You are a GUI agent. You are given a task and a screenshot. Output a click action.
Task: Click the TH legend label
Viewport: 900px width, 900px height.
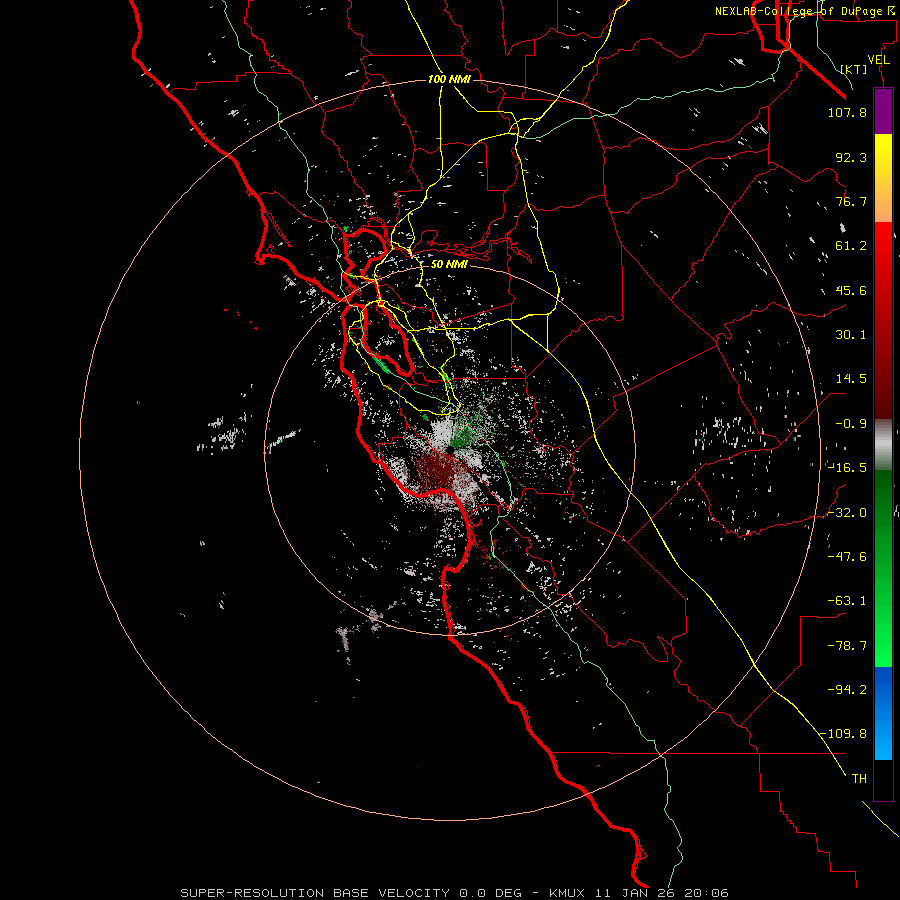pyautogui.click(x=859, y=779)
